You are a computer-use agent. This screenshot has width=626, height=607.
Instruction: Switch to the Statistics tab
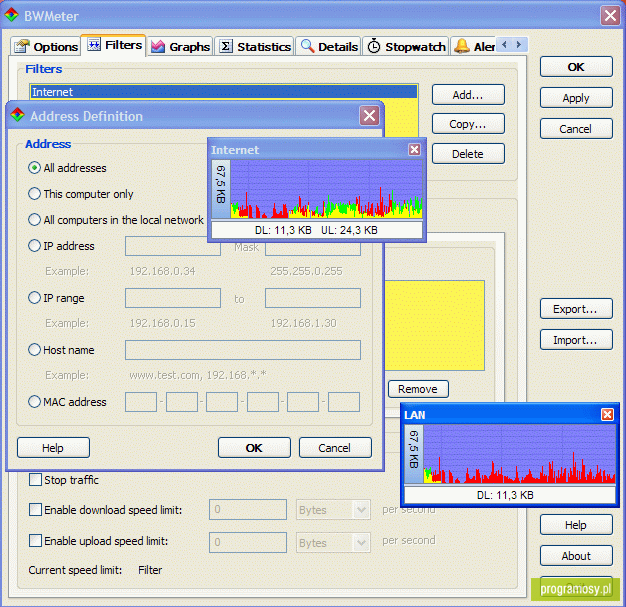[x=255, y=47]
